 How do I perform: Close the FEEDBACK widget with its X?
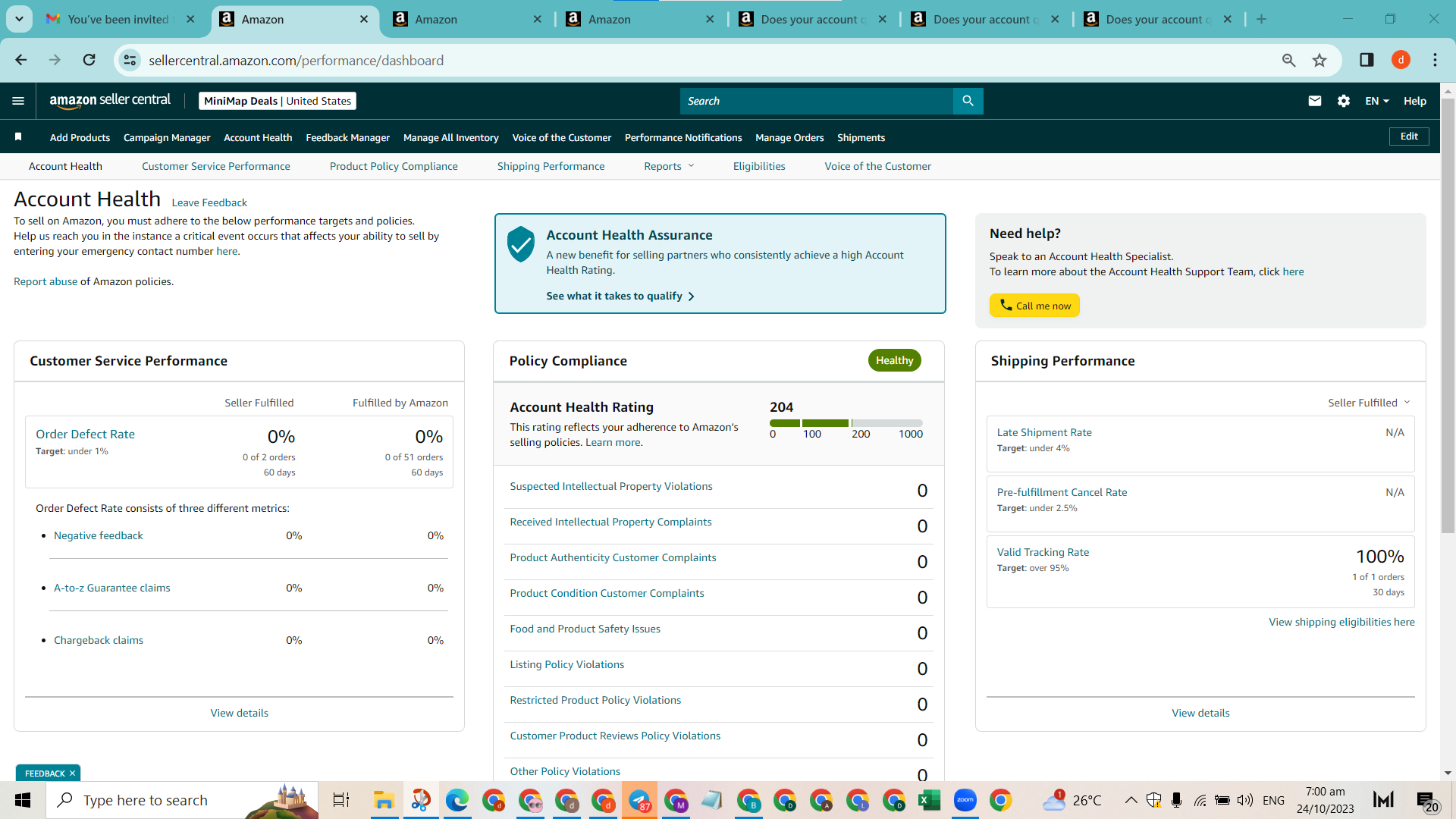point(72,773)
